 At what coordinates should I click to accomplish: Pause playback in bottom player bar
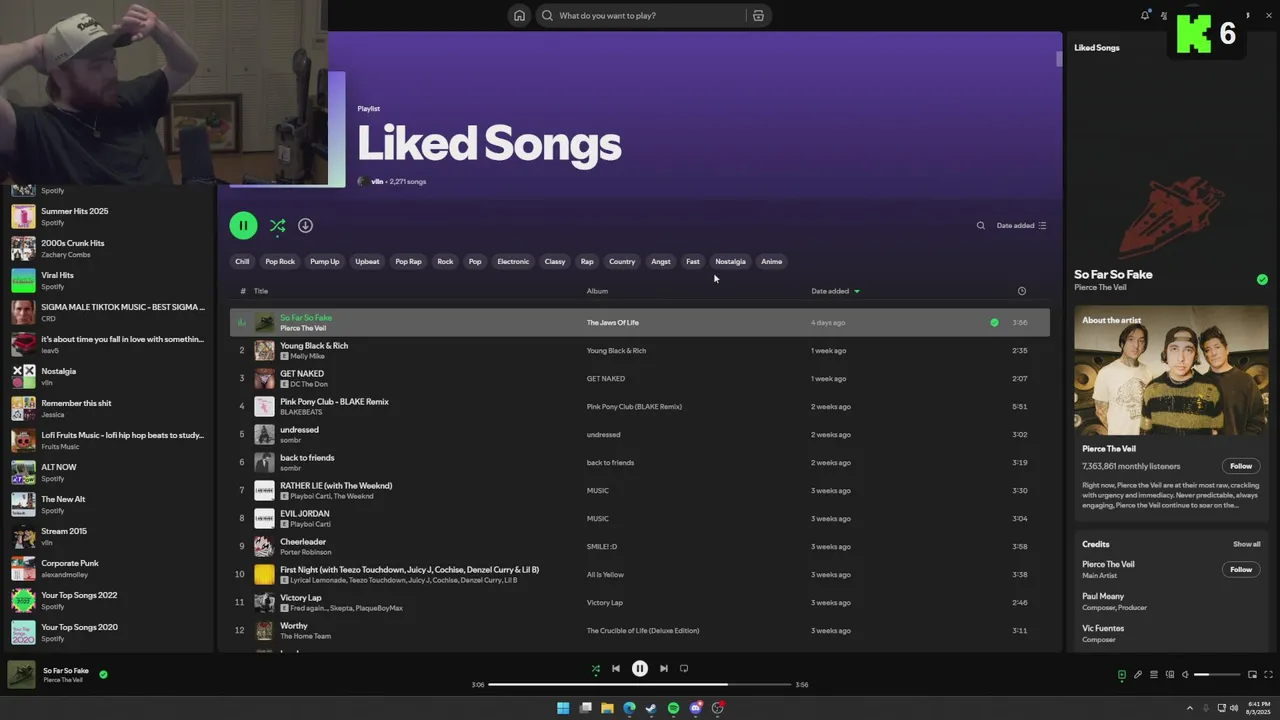tap(640, 669)
